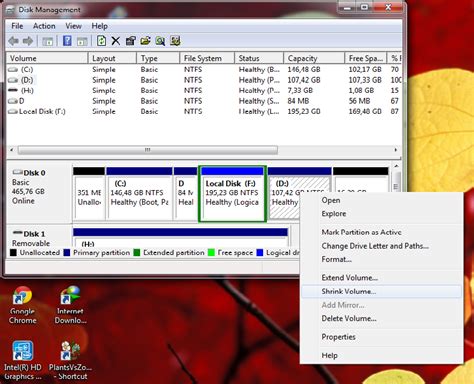Screen dimensions: 474x384
Task: Click the Delete X toolbar icon
Action: coord(116,41)
